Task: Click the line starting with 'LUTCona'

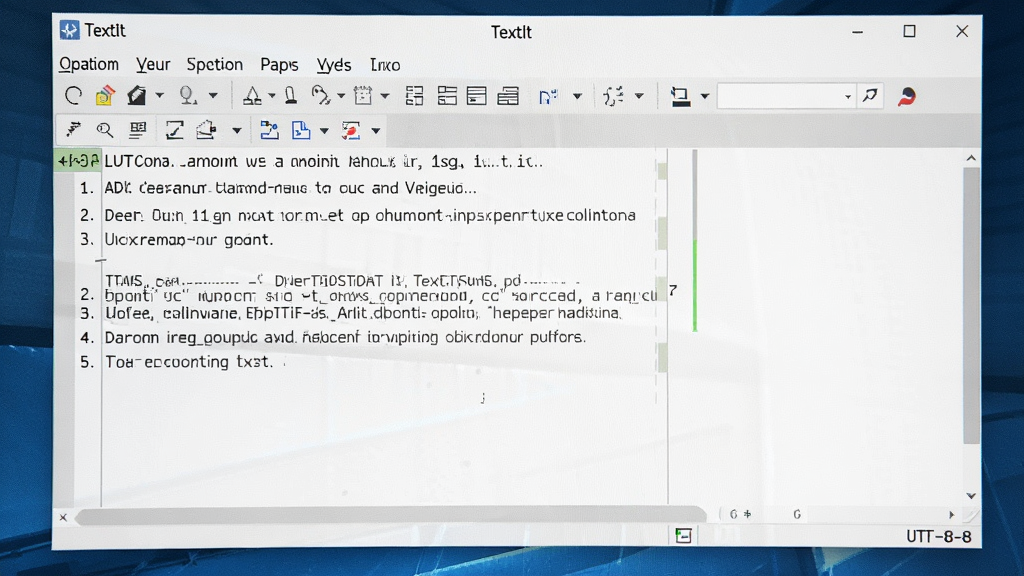Action: pos(324,161)
